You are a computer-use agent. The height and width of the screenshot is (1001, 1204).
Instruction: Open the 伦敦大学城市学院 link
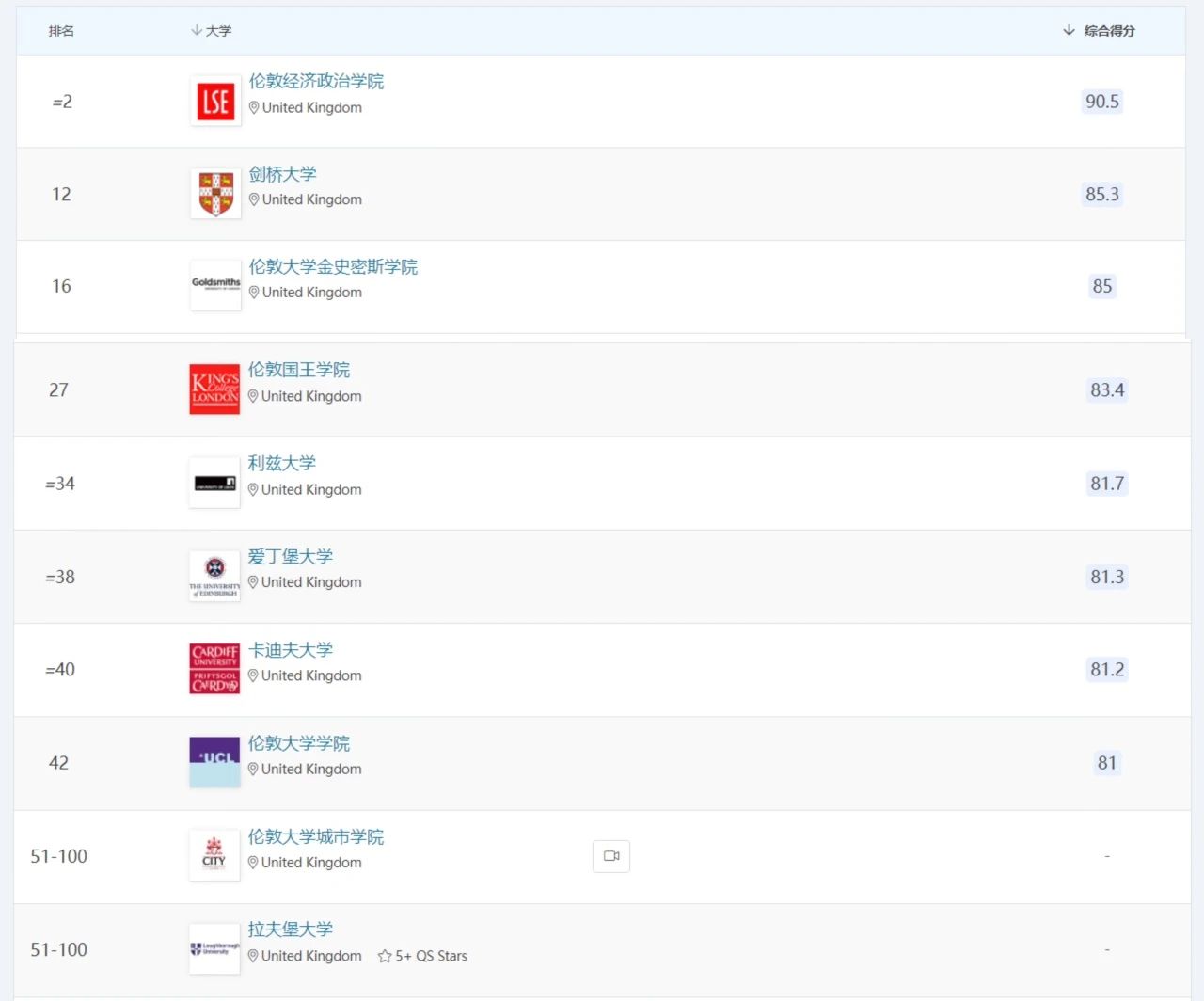pos(315,836)
